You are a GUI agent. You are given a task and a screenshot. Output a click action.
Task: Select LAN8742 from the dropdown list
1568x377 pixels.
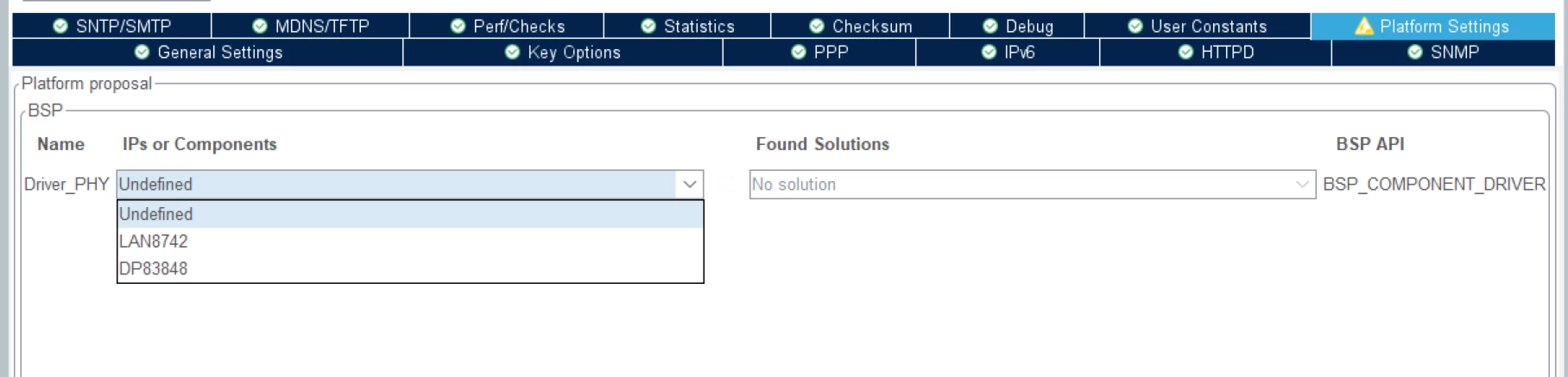click(410, 242)
